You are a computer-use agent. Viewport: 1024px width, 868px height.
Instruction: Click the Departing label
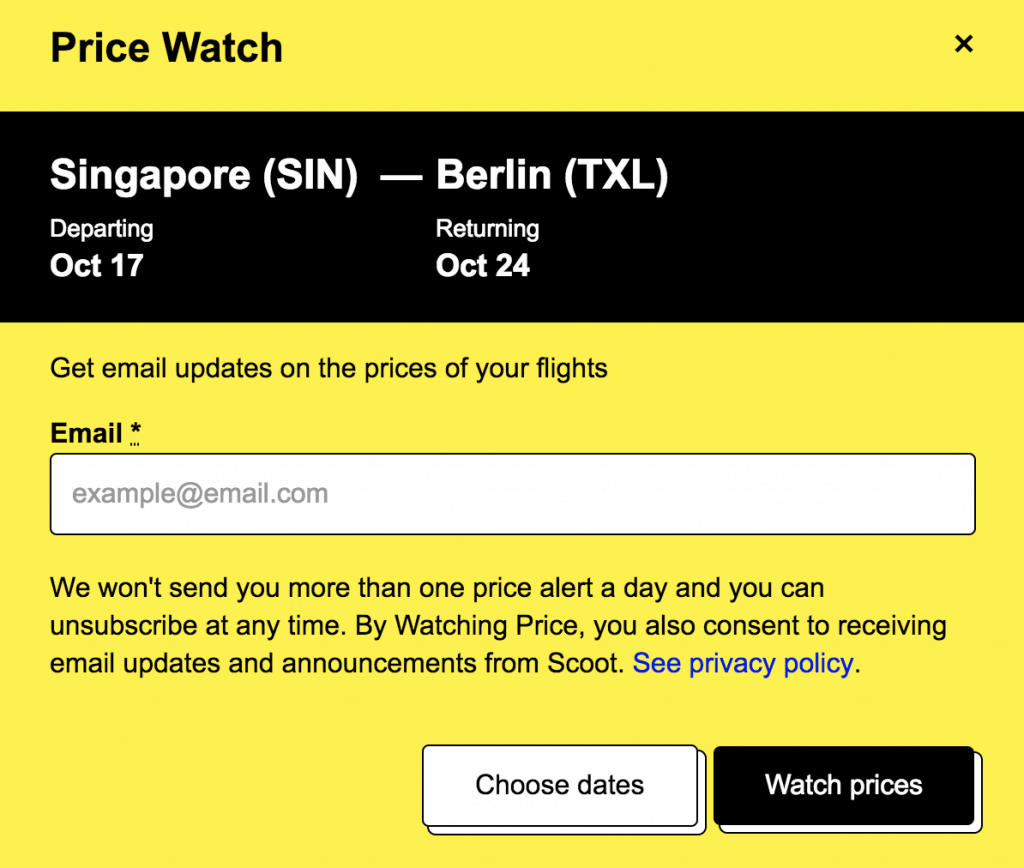click(101, 229)
